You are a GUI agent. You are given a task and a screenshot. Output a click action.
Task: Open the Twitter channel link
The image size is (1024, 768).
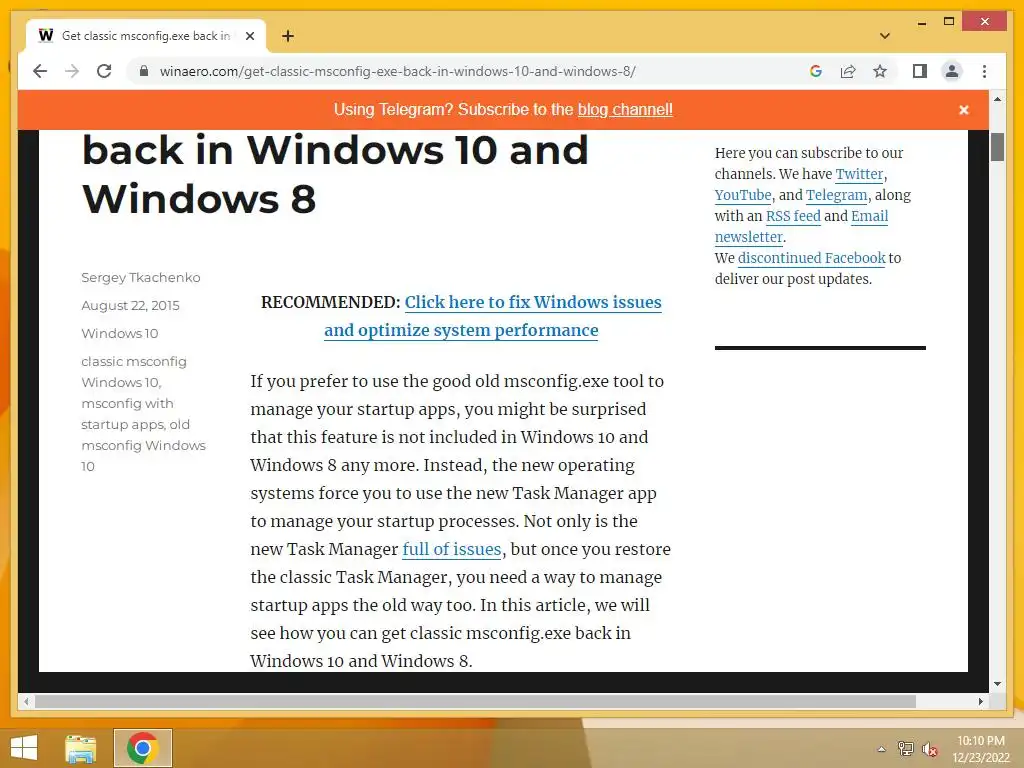click(x=859, y=174)
